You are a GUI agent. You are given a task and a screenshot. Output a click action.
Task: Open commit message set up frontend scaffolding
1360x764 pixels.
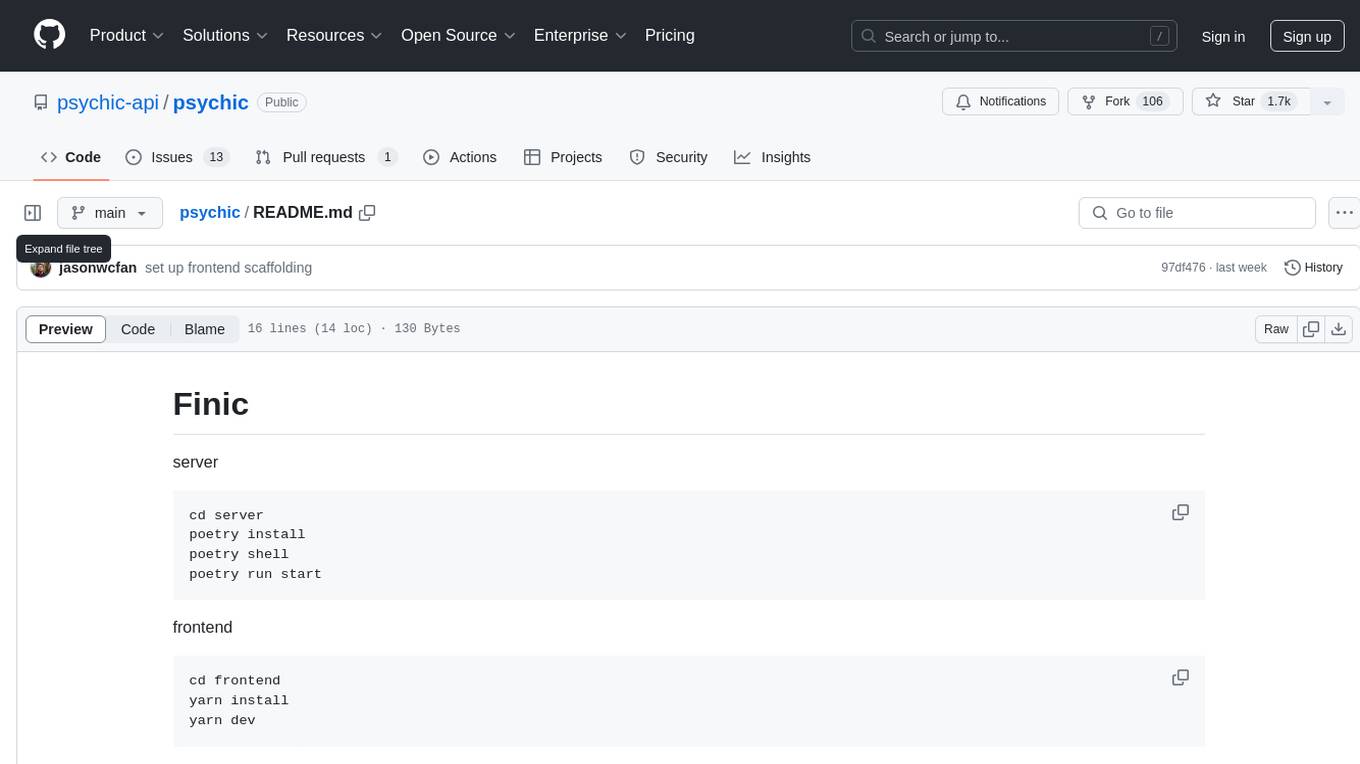coord(228,268)
